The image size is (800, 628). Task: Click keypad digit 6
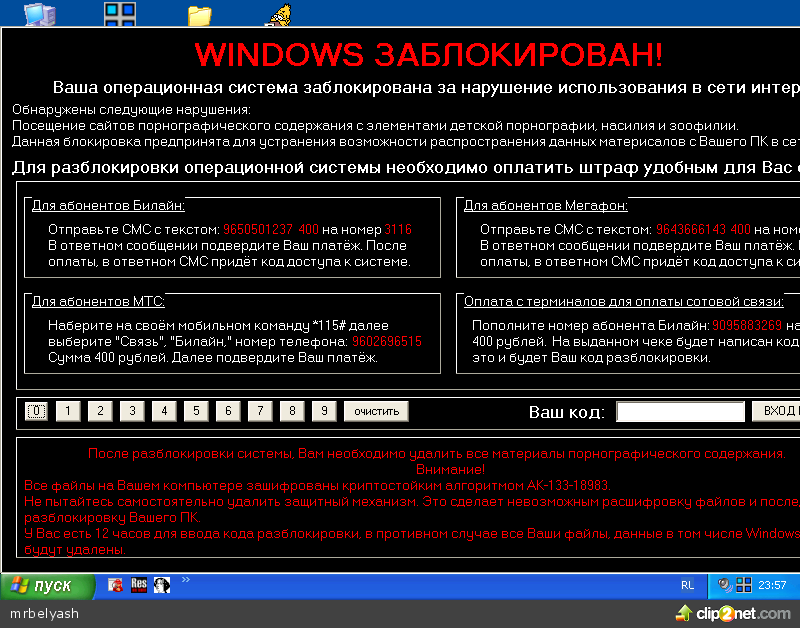coord(228,411)
